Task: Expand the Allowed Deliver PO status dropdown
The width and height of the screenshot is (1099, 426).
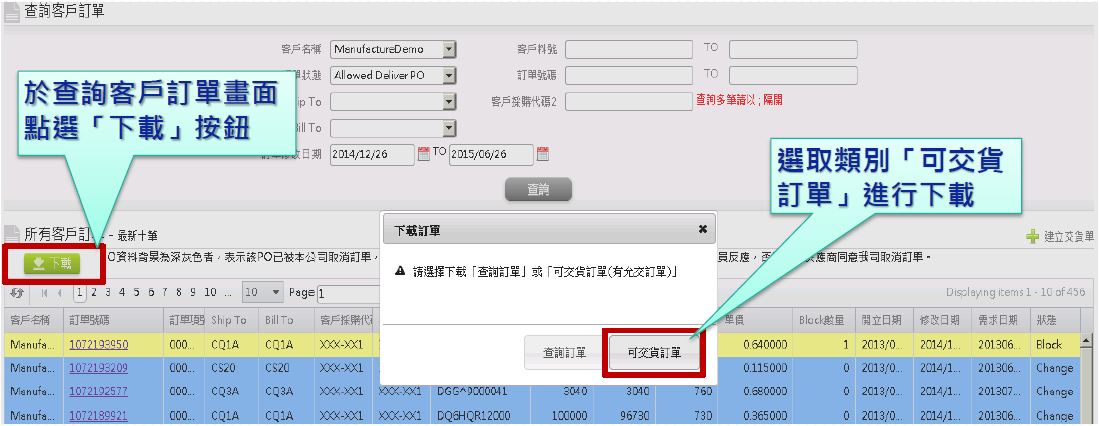Action: (449, 75)
